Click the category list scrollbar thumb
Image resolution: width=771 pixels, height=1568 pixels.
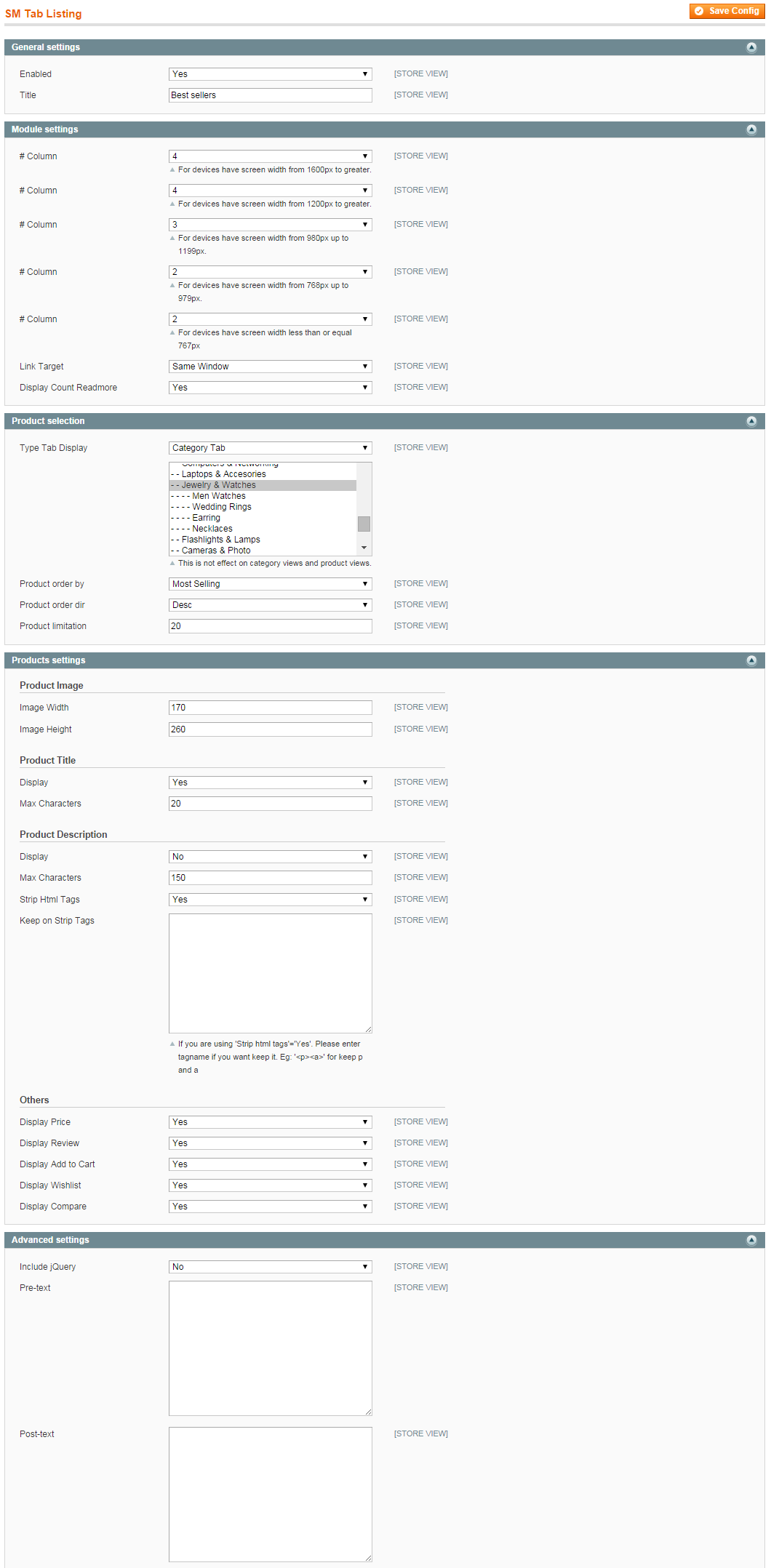pyautogui.click(x=364, y=524)
